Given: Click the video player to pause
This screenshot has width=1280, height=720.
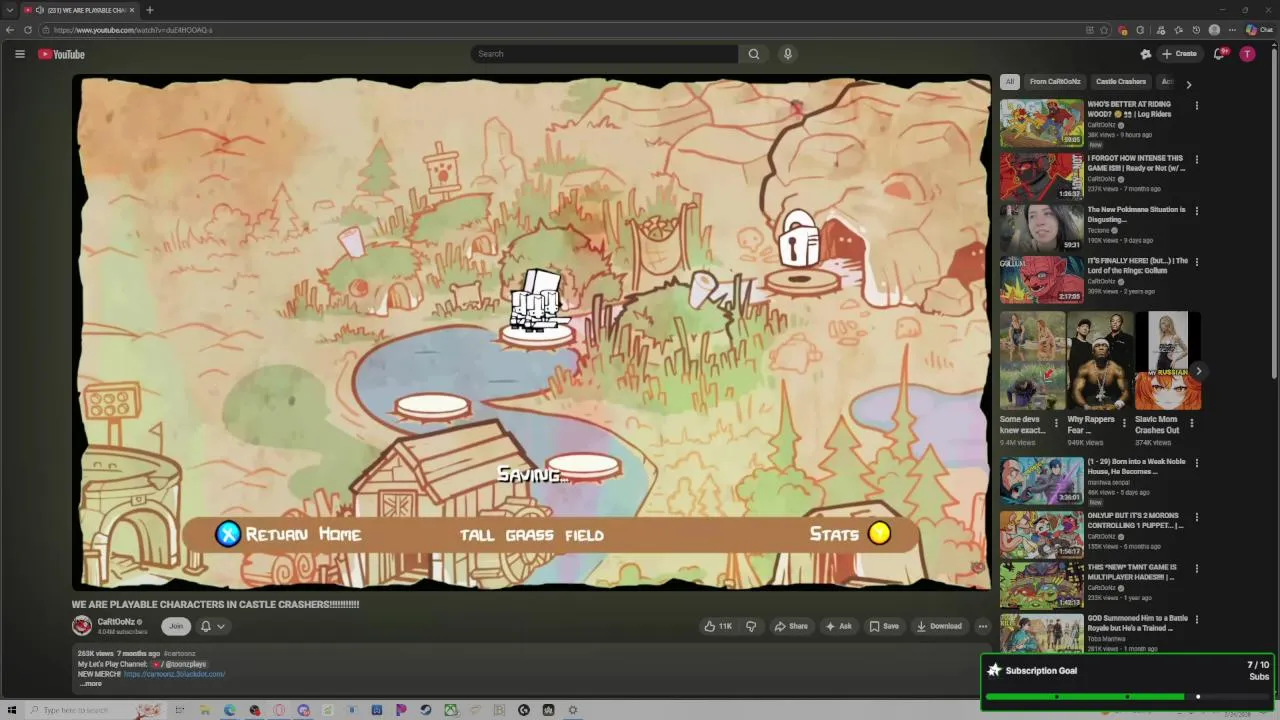Looking at the screenshot, I should tap(531, 332).
